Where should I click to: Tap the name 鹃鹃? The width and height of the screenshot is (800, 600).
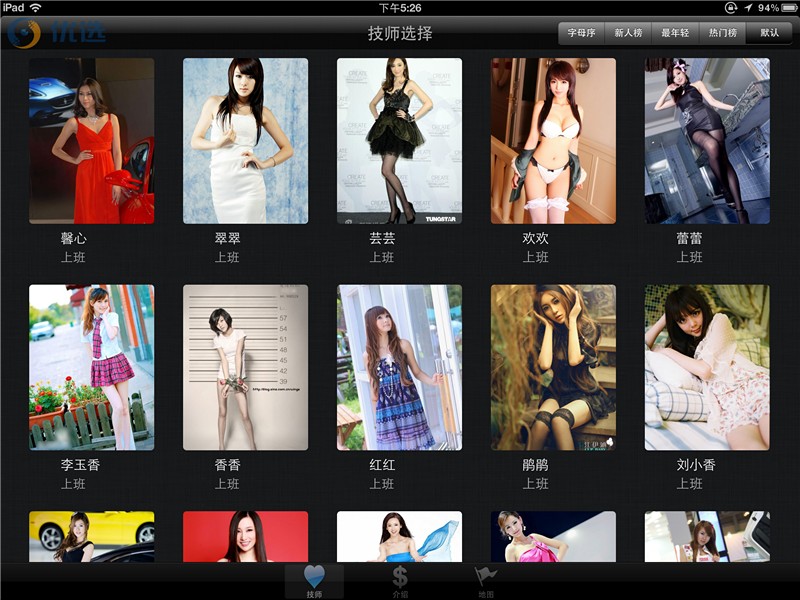pyautogui.click(x=535, y=465)
